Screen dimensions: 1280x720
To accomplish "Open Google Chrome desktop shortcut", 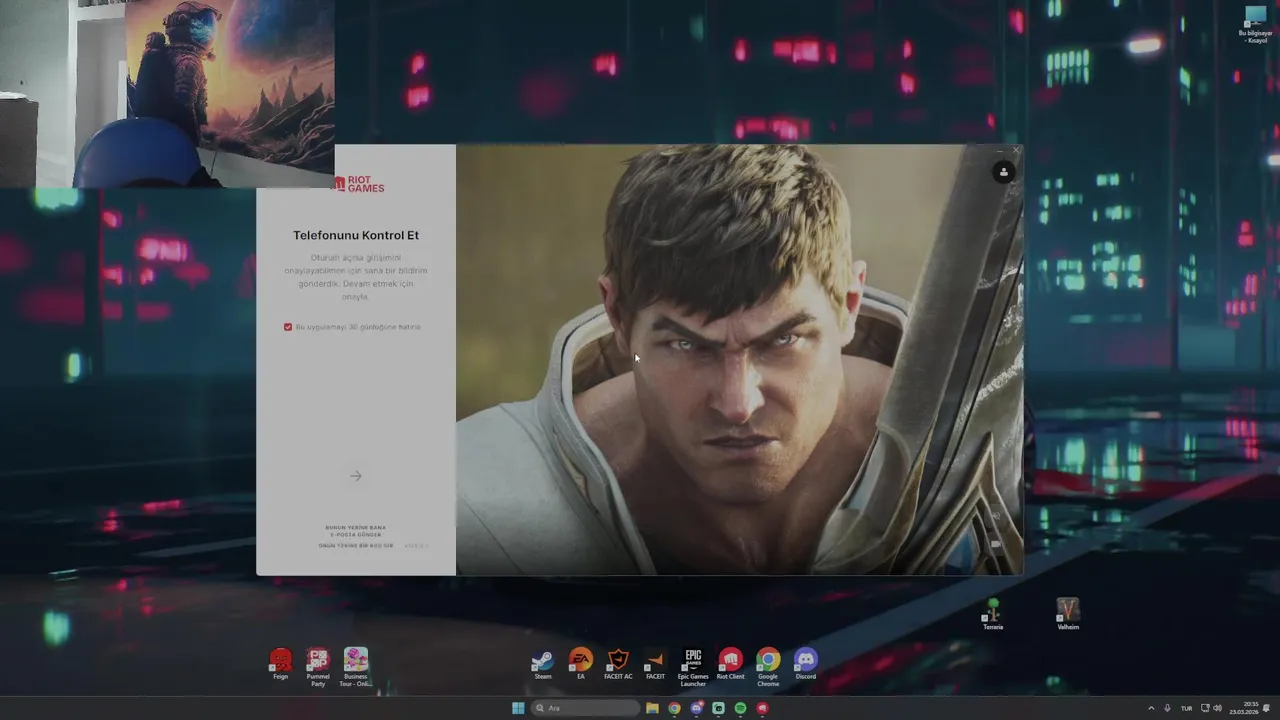I will tap(768, 667).
